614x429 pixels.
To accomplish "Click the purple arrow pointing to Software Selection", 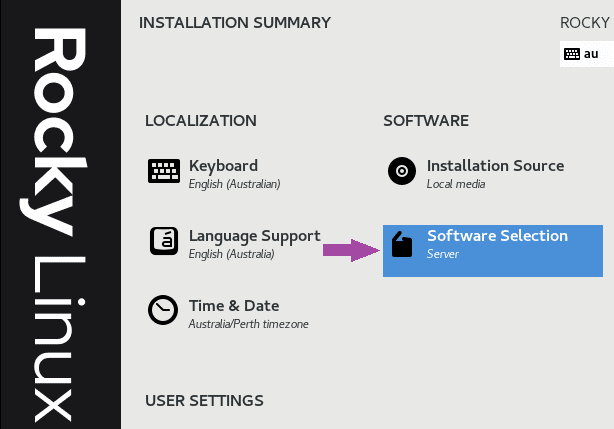I will pos(351,250).
